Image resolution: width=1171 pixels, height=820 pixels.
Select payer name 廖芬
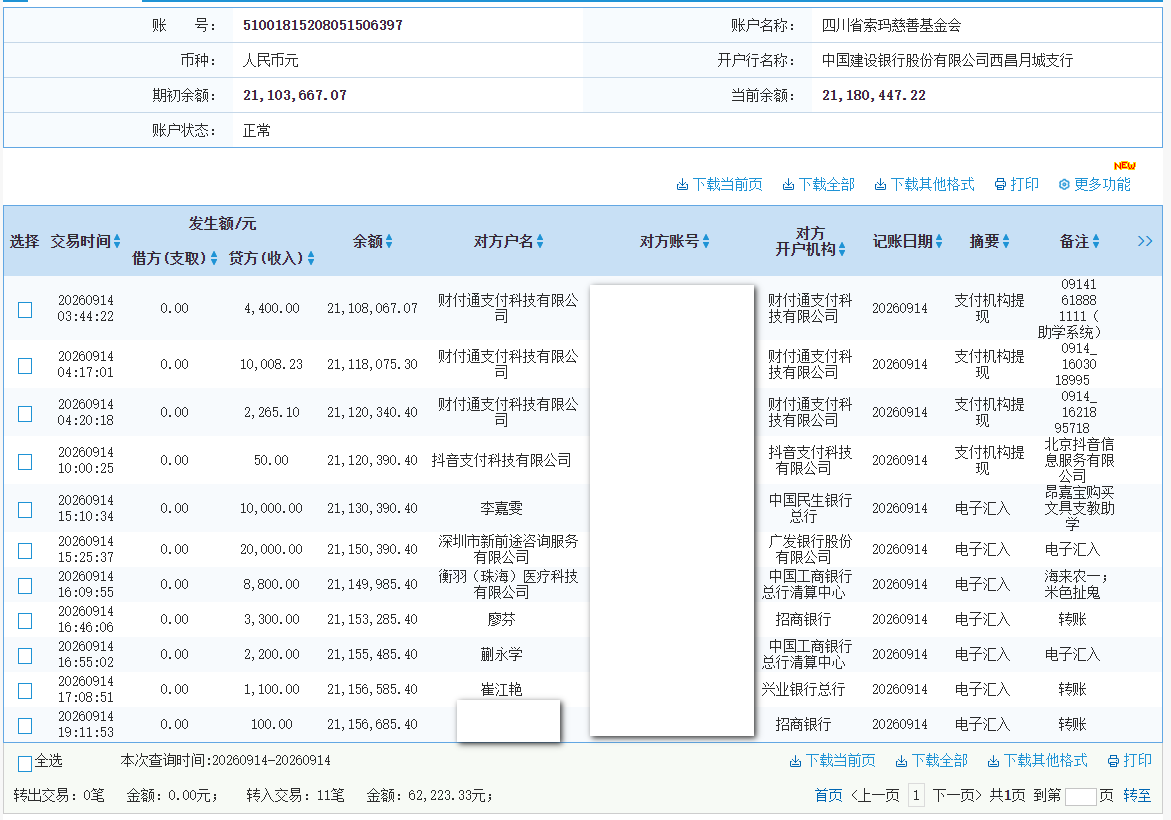[501, 619]
